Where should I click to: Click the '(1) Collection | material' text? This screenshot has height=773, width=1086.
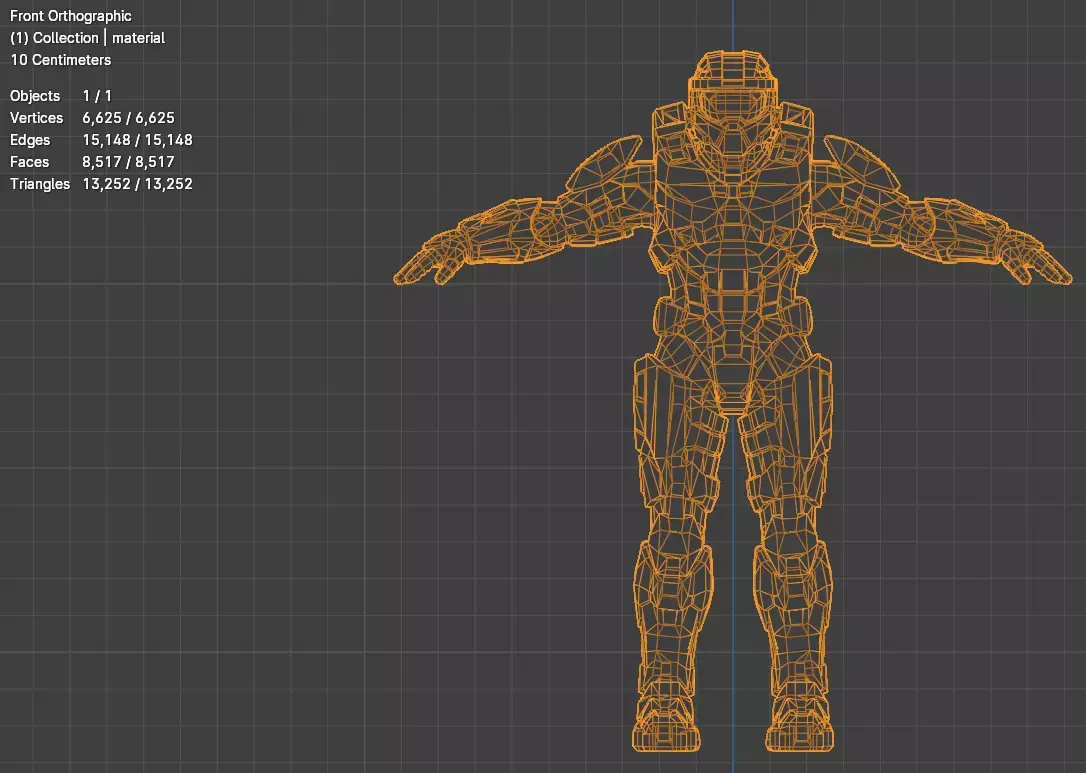pos(87,38)
